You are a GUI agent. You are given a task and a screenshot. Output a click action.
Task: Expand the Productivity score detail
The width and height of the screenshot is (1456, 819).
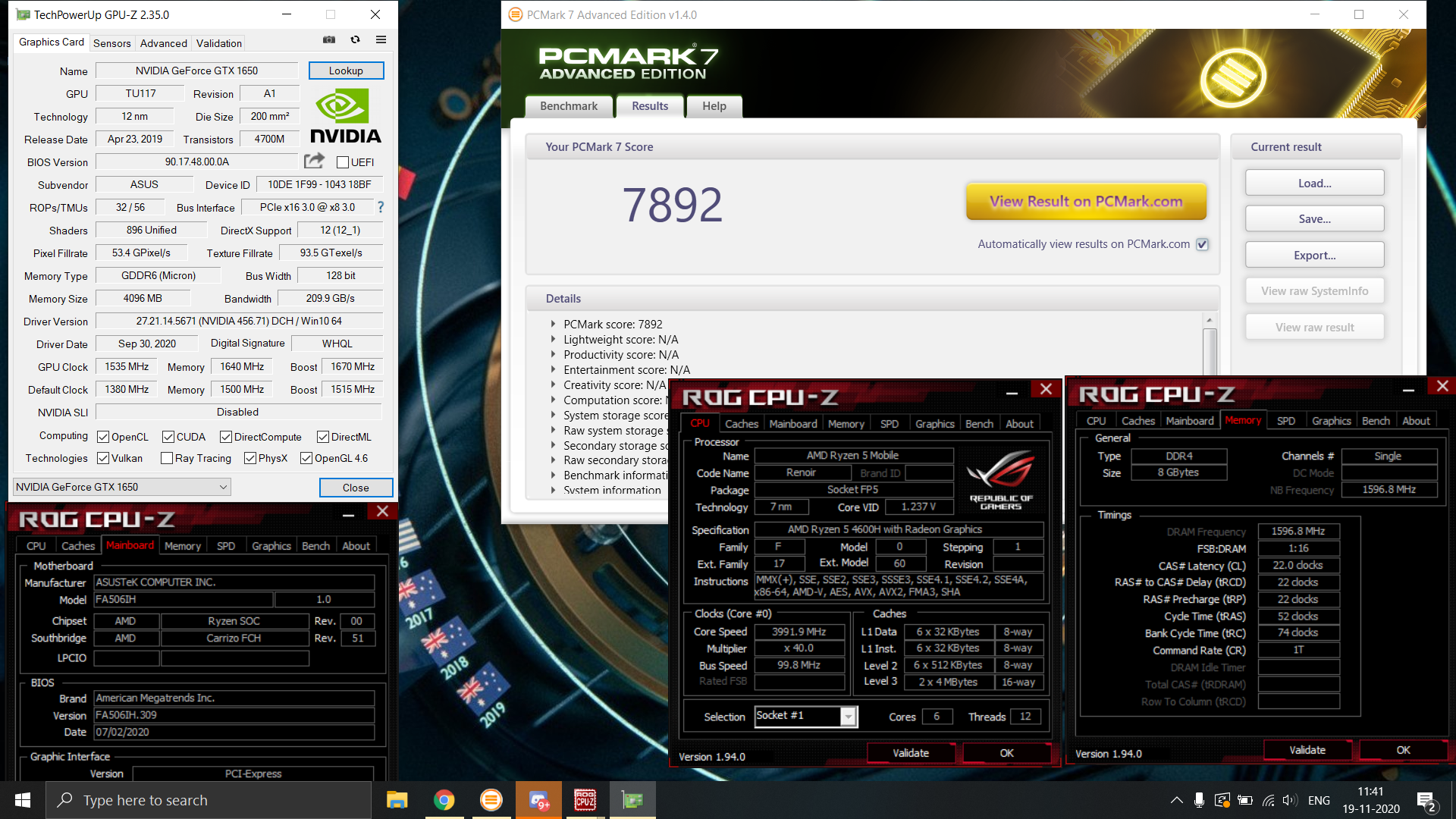click(x=553, y=354)
